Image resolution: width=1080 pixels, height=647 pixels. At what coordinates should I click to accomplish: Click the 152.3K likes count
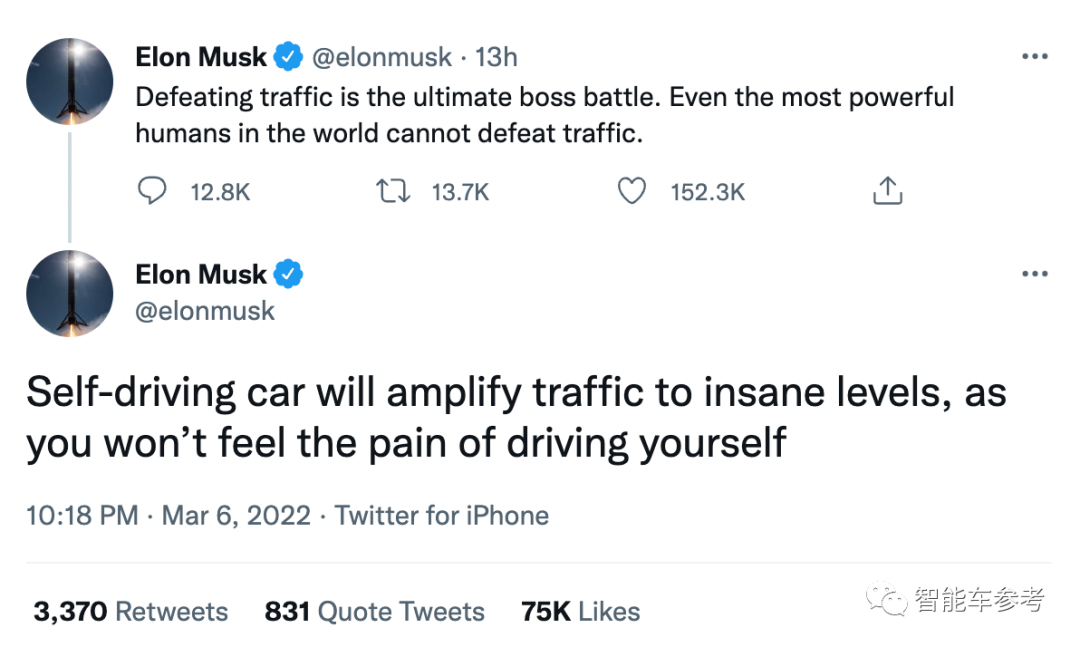pyautogui.click(x=708, y=192)
